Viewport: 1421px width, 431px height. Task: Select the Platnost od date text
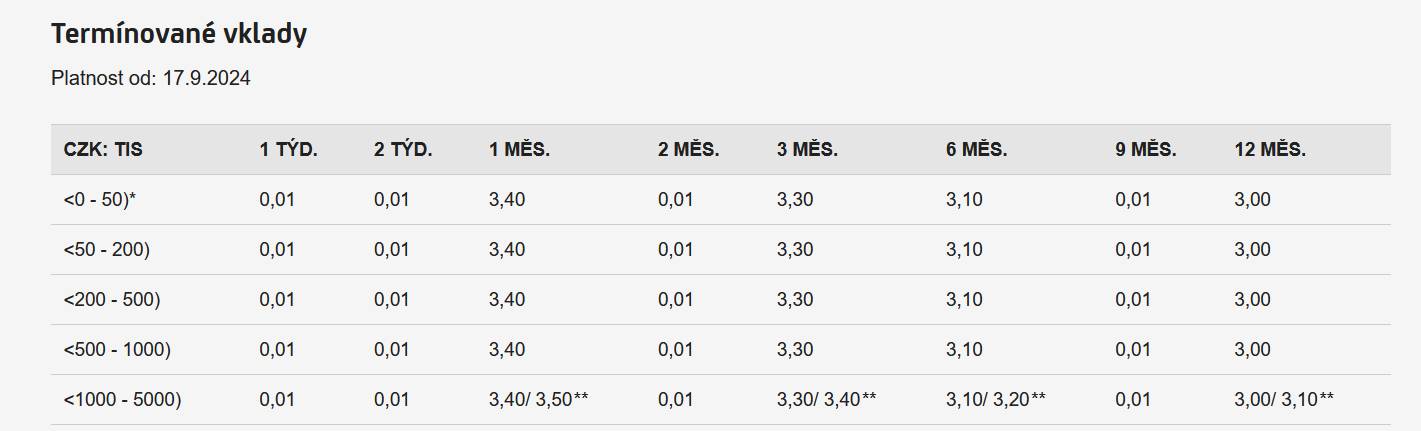point(151,78)
